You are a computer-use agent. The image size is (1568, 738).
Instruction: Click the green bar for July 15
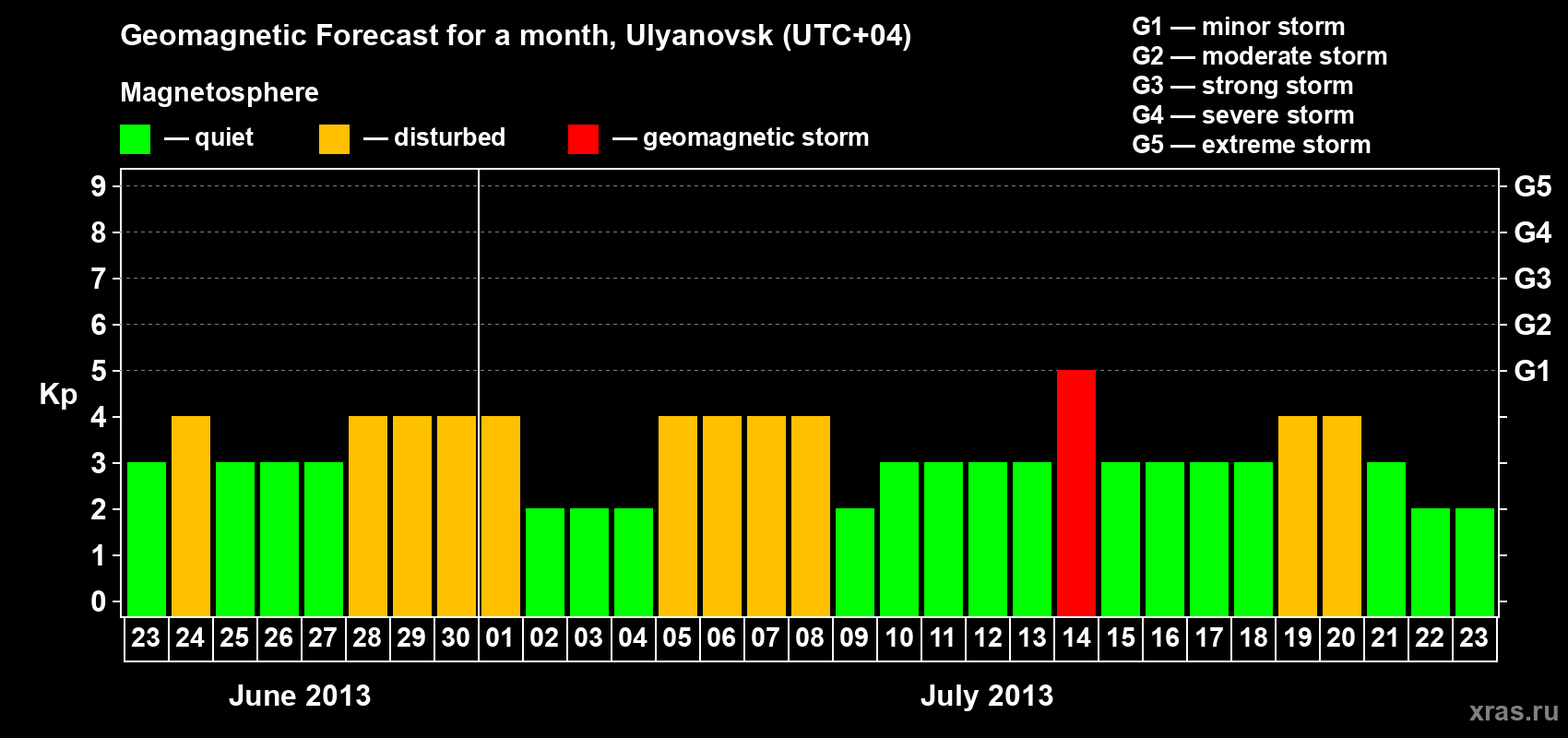[1121, 539]
